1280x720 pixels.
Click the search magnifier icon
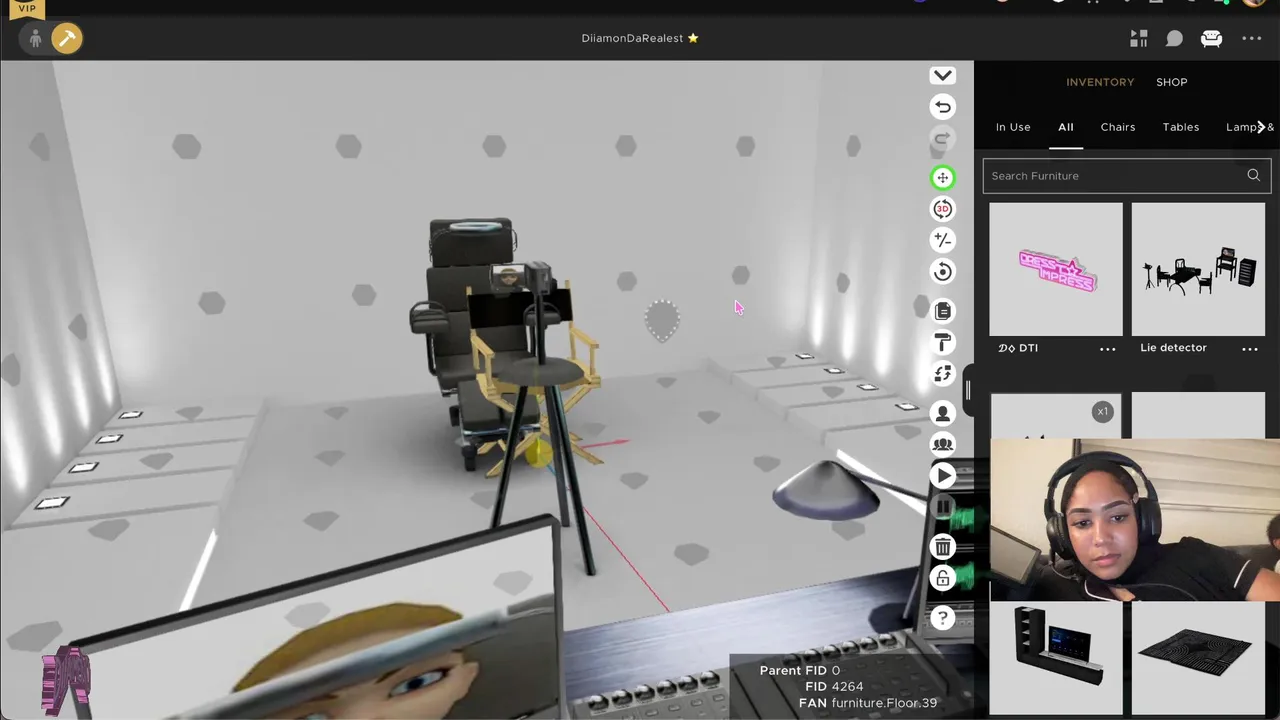point(1253,176)
